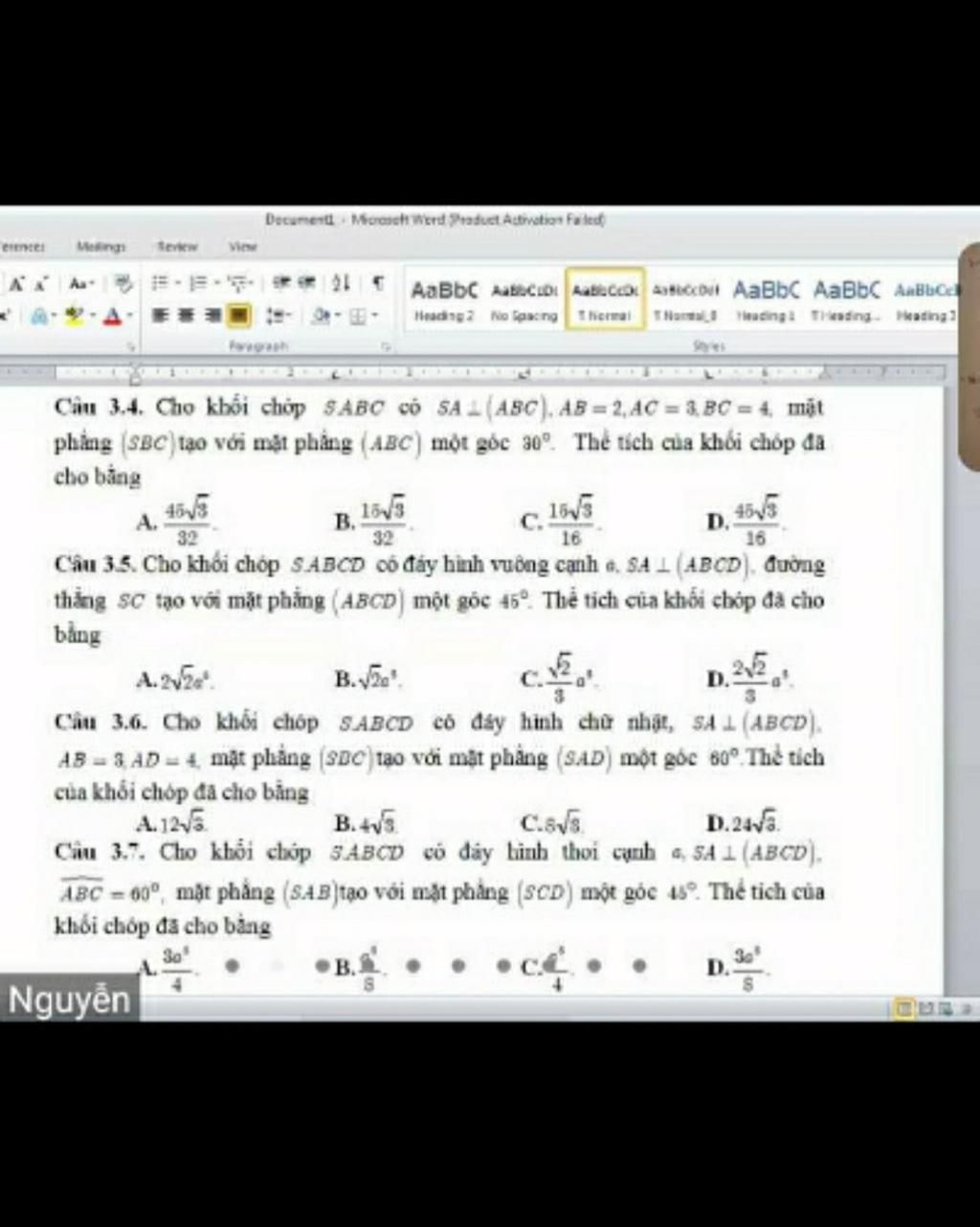980x1227 pixels.
Task: Click the indent marker on the ruler
Action: (135, 372)
